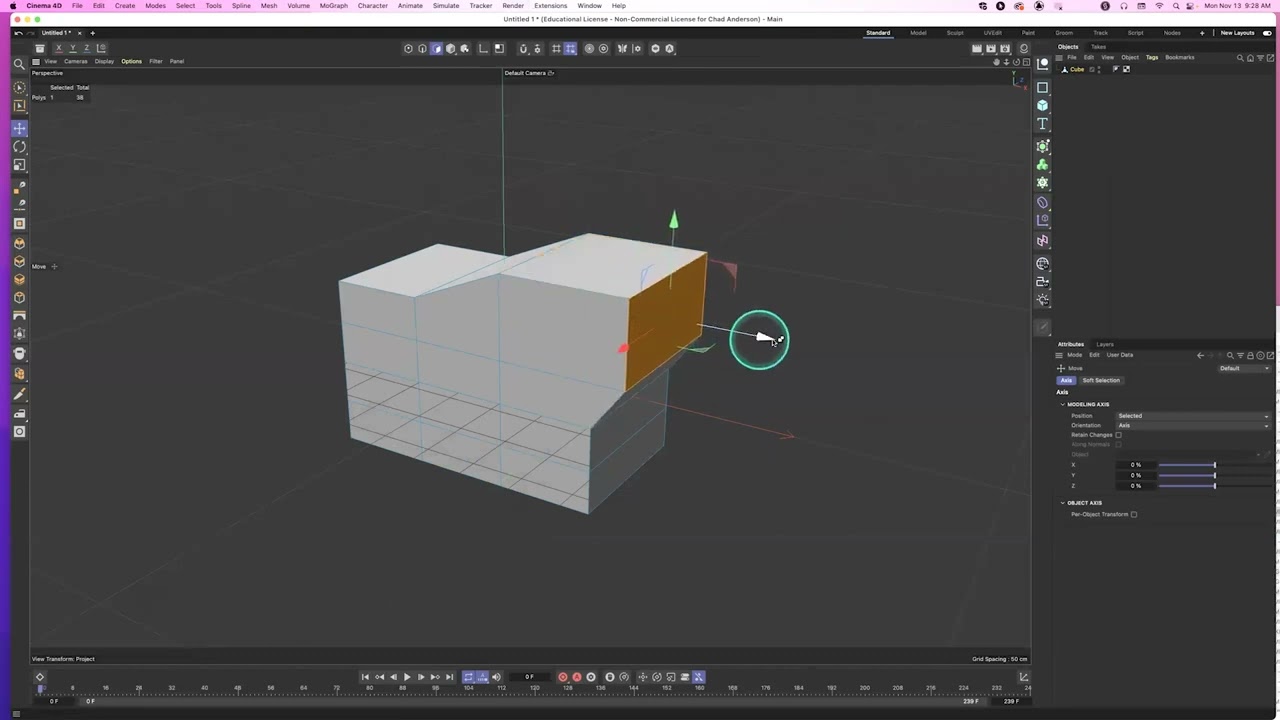Open the viewport Cameras menu
This screenshot has height=720, width=1280.
click(x=76, y=61)
